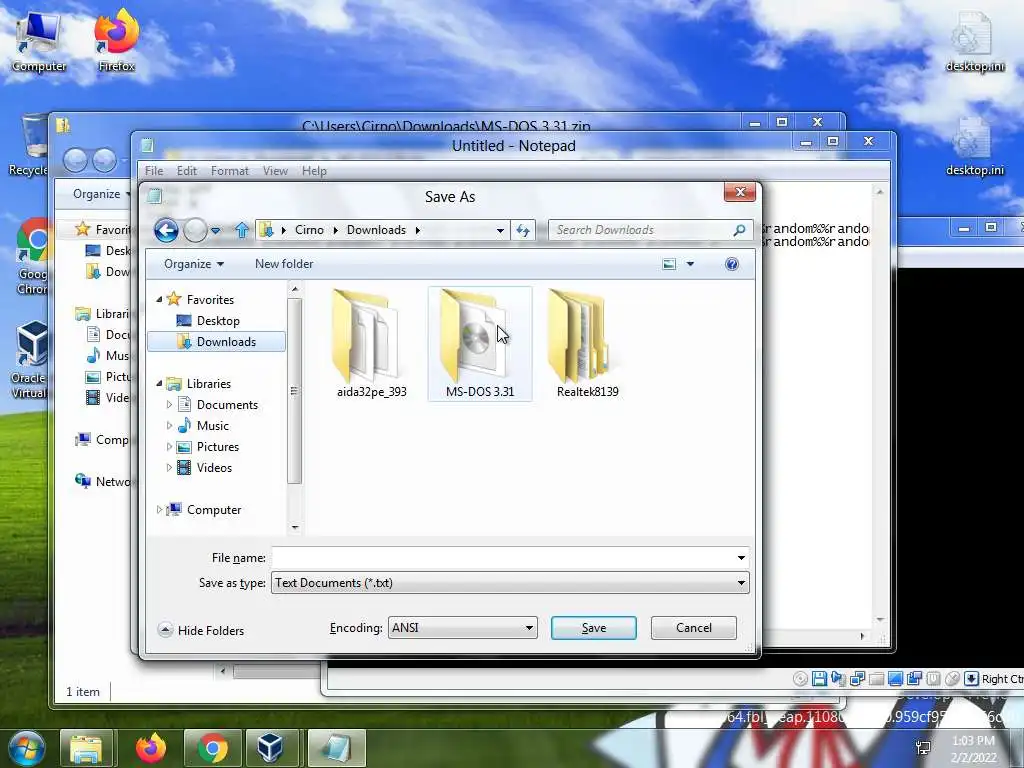Click the navigation pane scrollbar up arrow
The height and width of the screenshot is (768, 1024).
click(295, 289)
